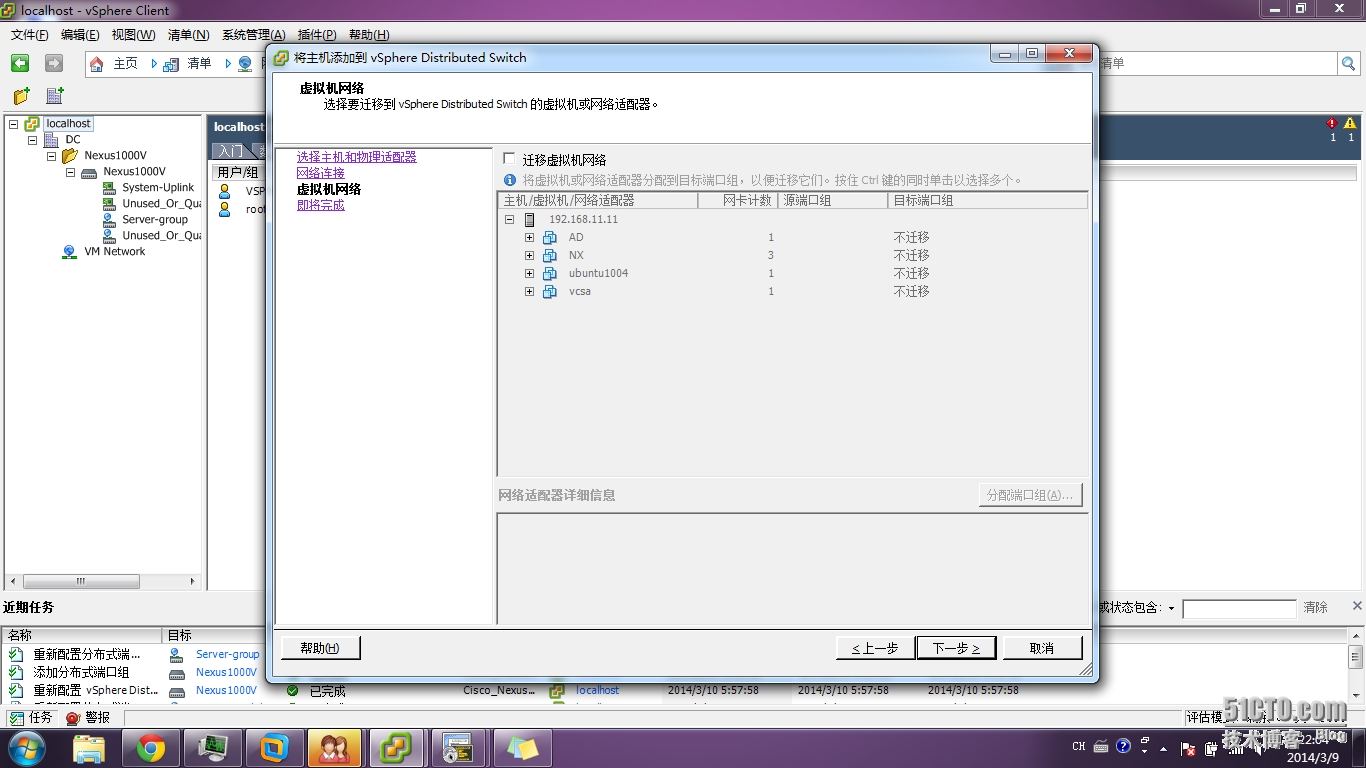Select System-Uplink port group in tree
Viewport: 1366px width, 768px height.
pos(158,188)
